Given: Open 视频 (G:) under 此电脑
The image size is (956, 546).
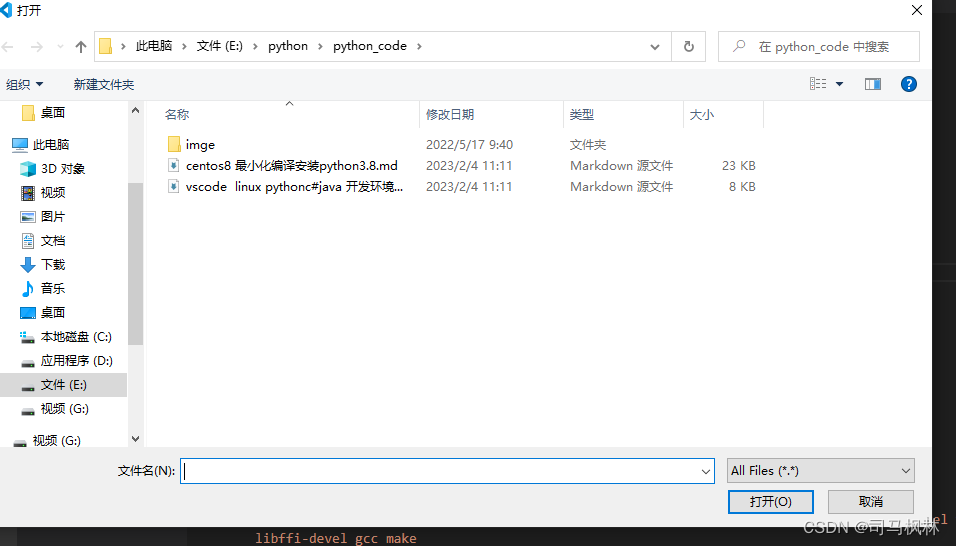Looking at the screenshot, I should pyautogui.click(x=64, y=409).
